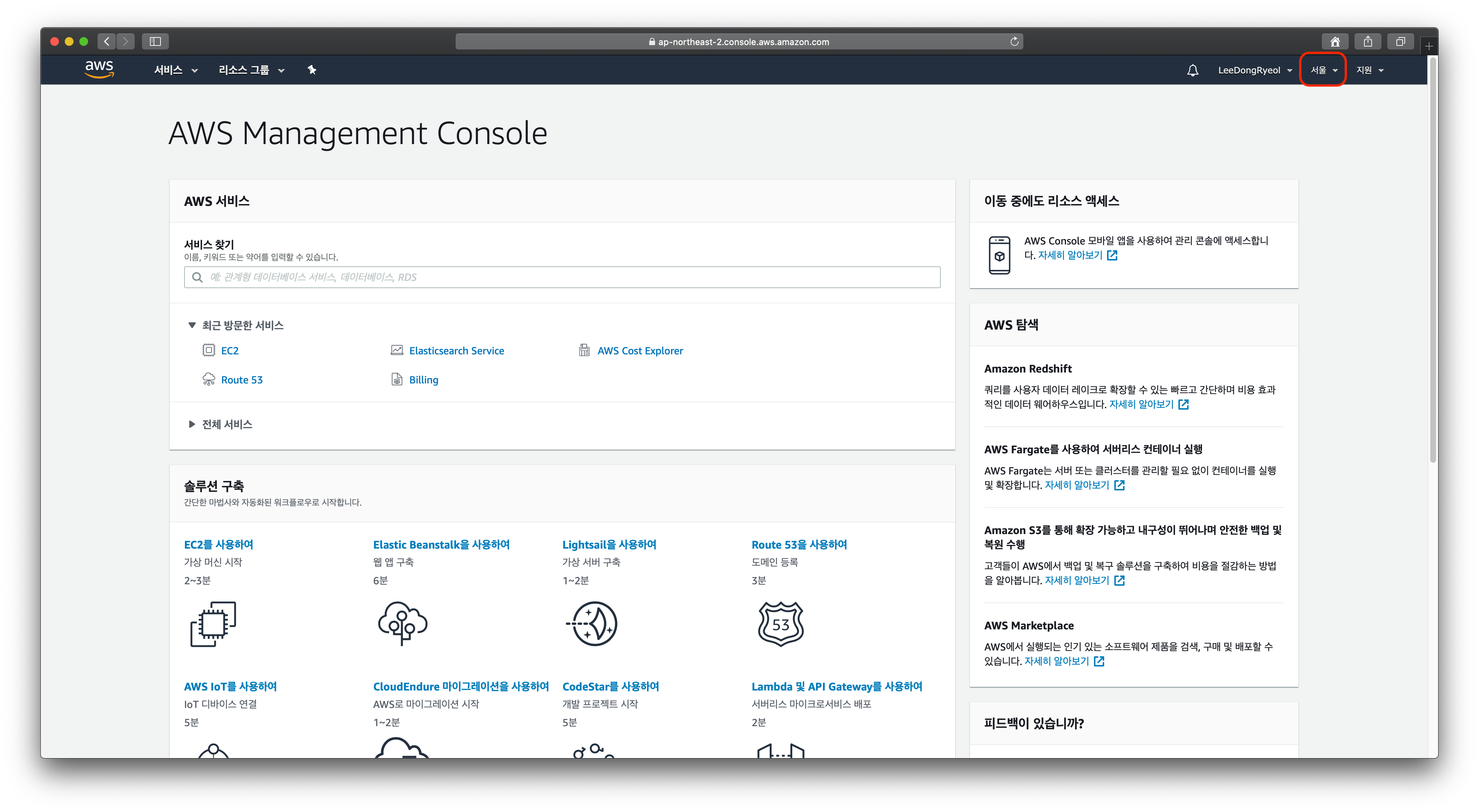Click the Elastic Beanstalk cloud tree illustration
This screenshot has width=1479, height=812.
tap(403, 624)
